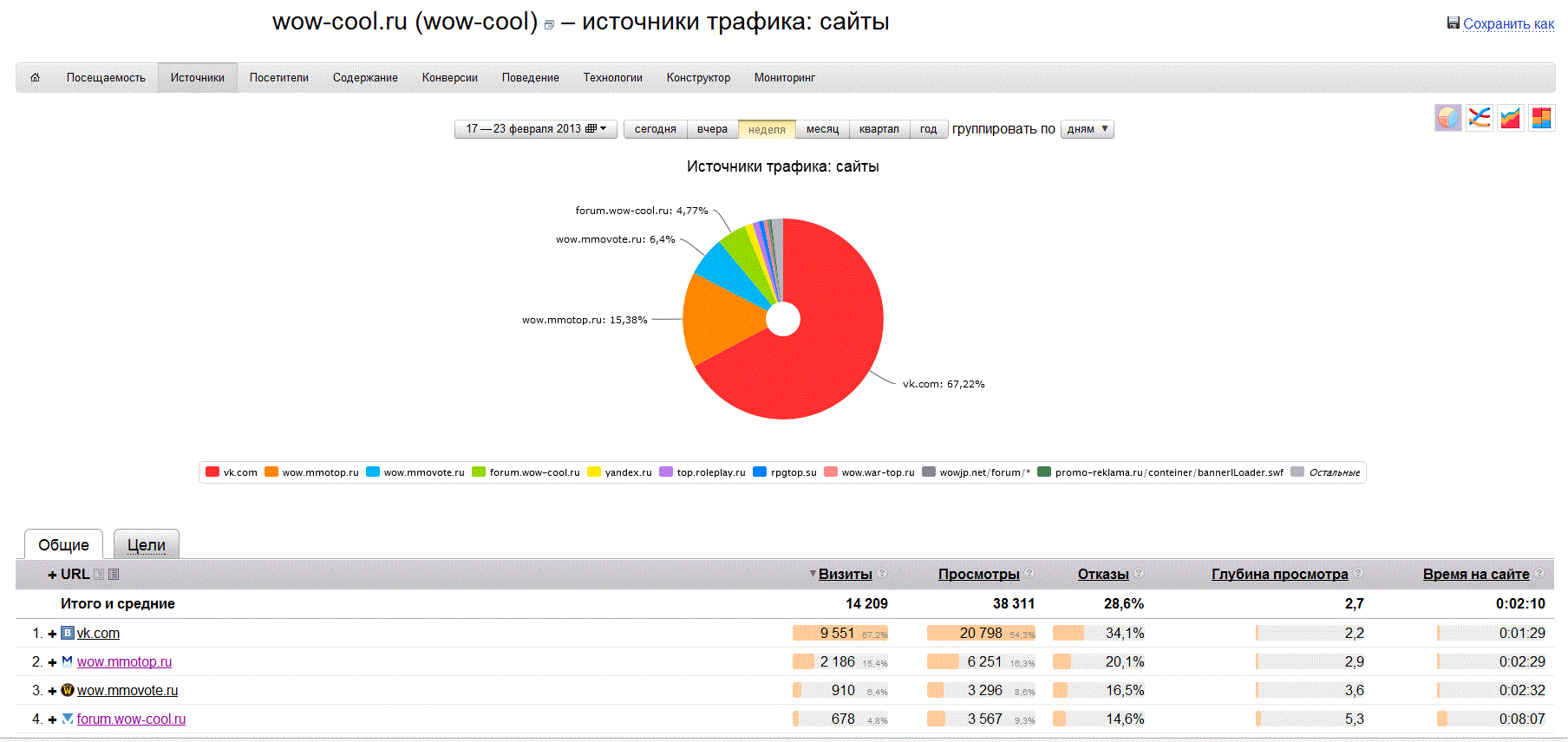Go to the home icon in navigation bar
The width and height of the screenshot is (1568, 742).
35,77
